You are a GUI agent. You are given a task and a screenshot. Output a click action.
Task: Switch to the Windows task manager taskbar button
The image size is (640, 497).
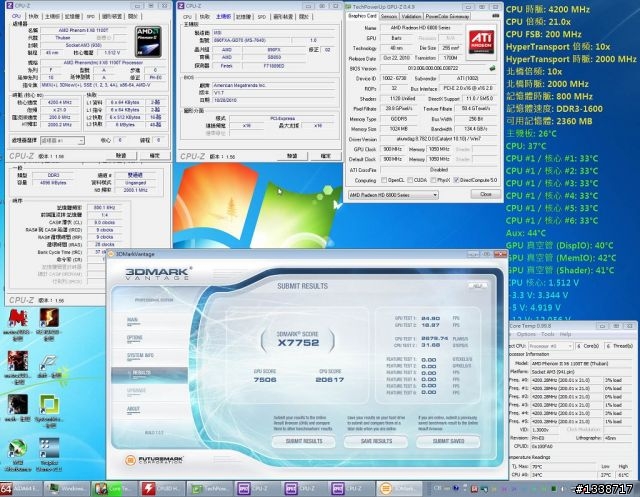(x=67, y=488)
